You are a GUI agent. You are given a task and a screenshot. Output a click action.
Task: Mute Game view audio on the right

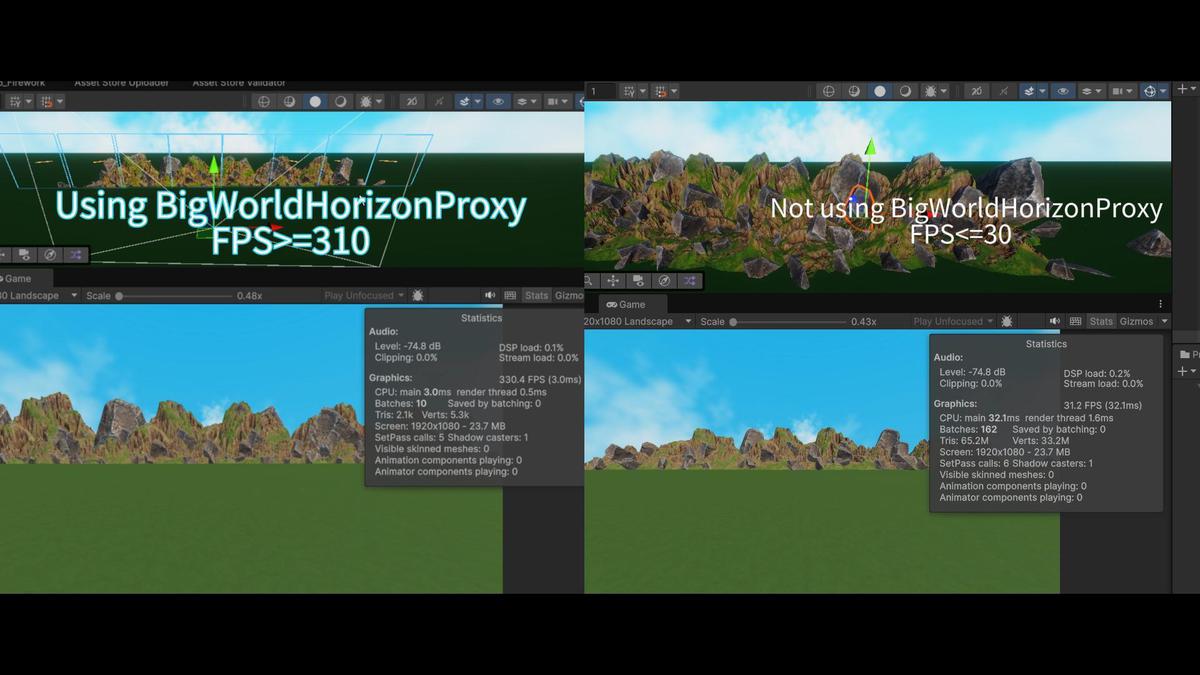[x=1055, y=320]
